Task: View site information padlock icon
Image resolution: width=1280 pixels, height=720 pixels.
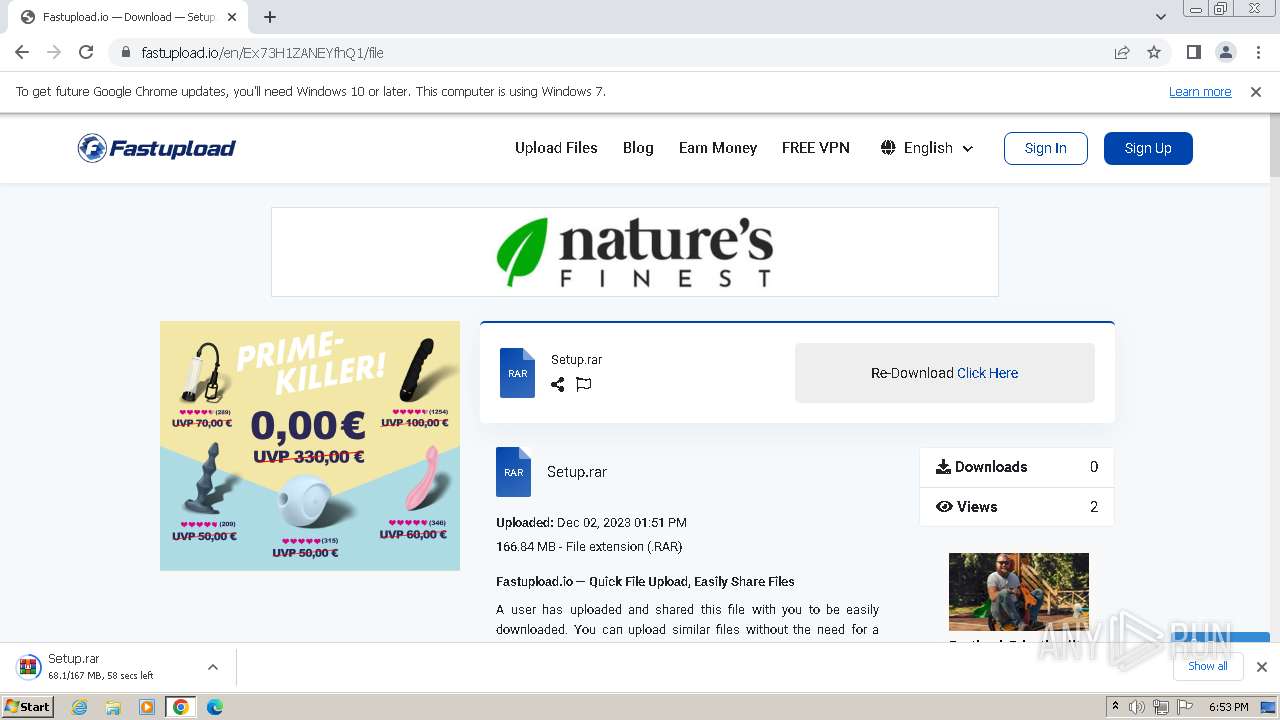Action: [x=125, y=53]
